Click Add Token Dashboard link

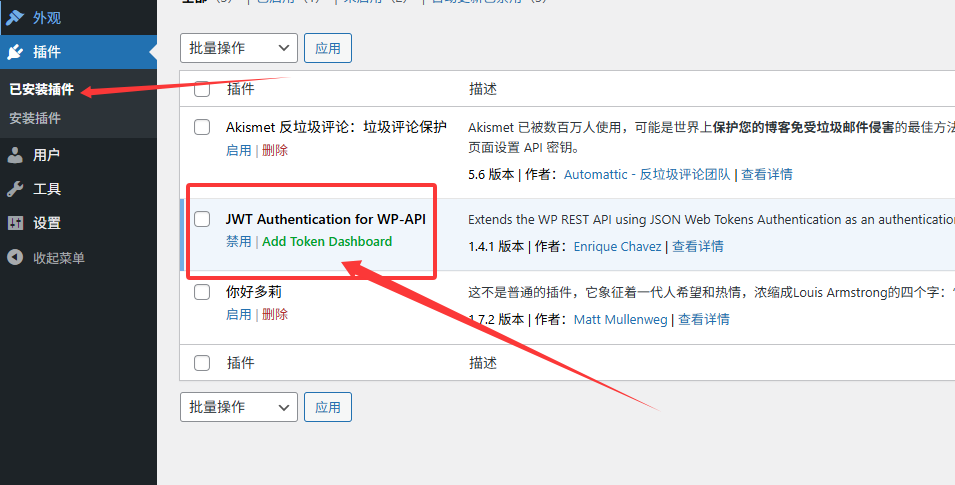pyautogui.click(x=327, y=242)
